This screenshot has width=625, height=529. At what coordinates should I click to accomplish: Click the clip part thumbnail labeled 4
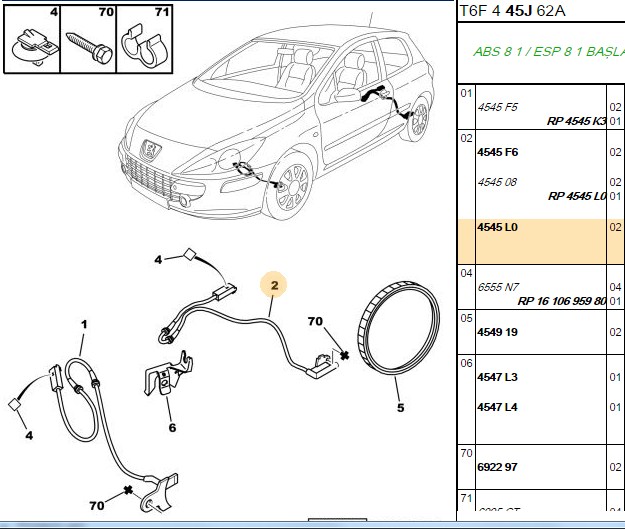[32, 39]
